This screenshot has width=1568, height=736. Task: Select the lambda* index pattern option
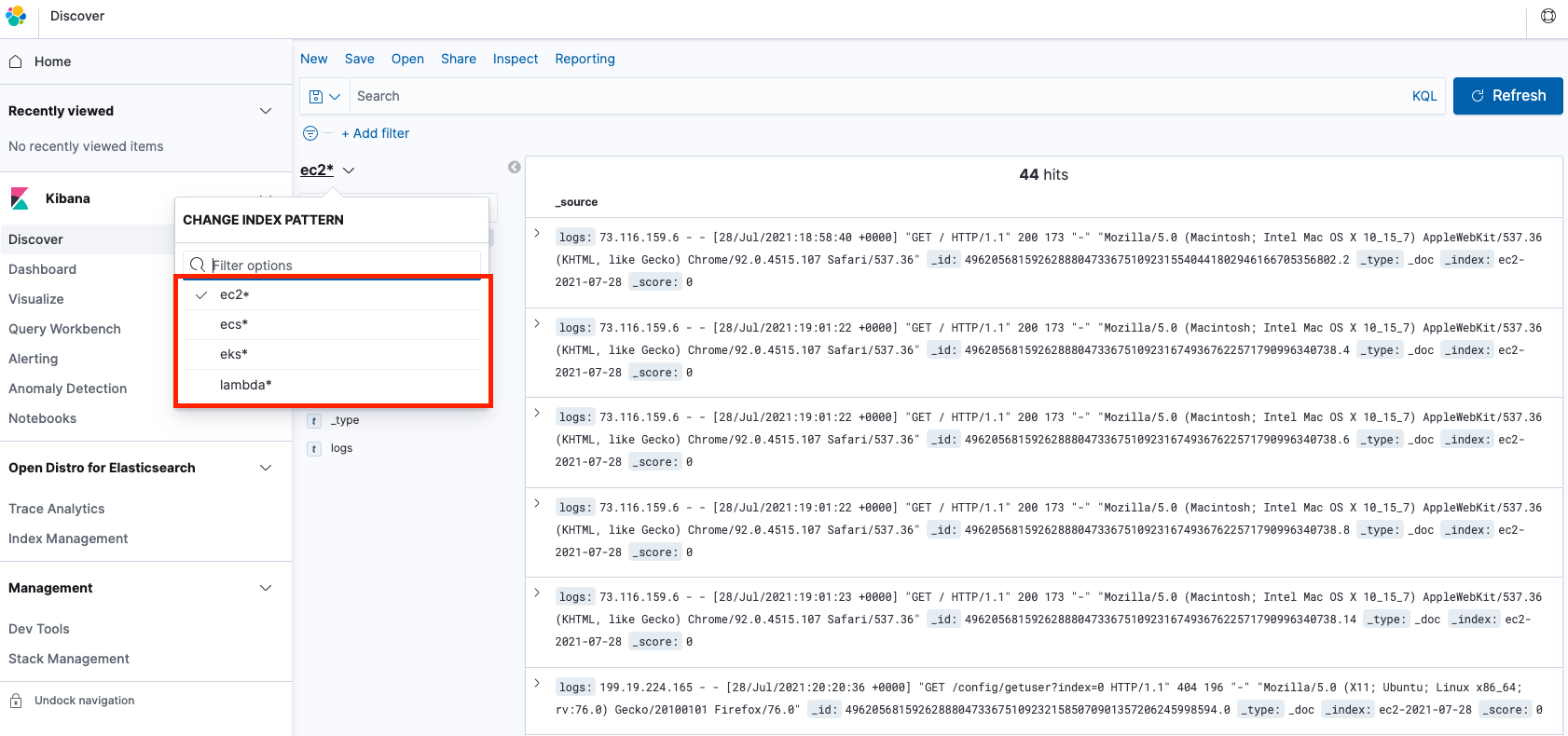(x=333, y=385)
